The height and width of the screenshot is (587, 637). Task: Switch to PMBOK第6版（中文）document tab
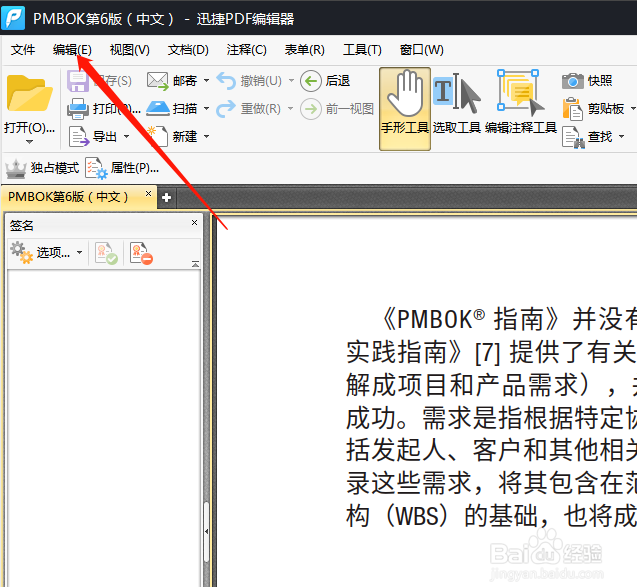coord(68,197)
